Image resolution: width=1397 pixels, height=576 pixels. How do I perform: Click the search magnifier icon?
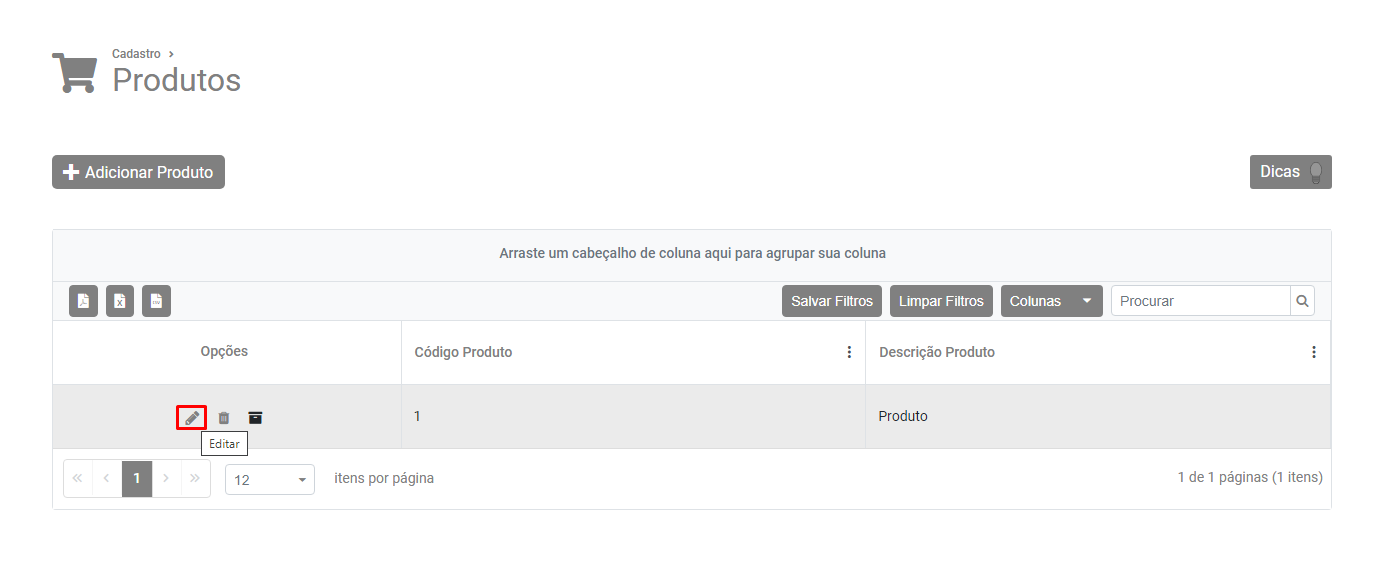coord(1302,301)
